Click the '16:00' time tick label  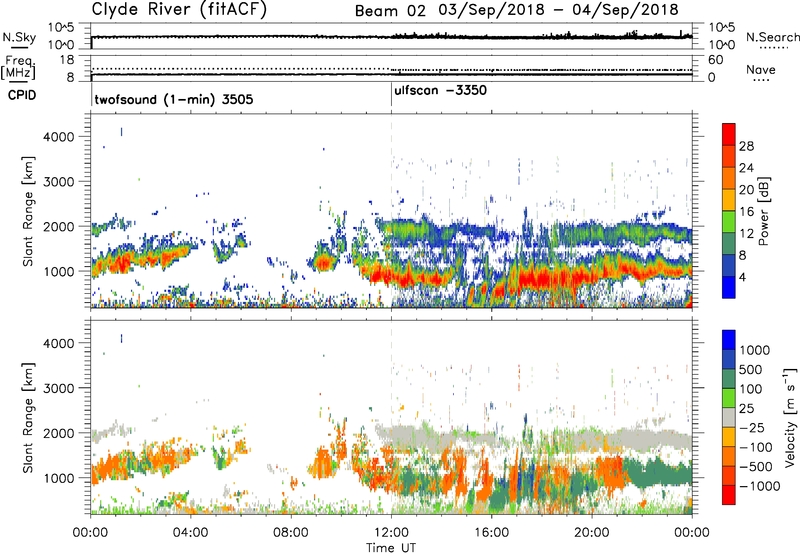click(491, 533)
